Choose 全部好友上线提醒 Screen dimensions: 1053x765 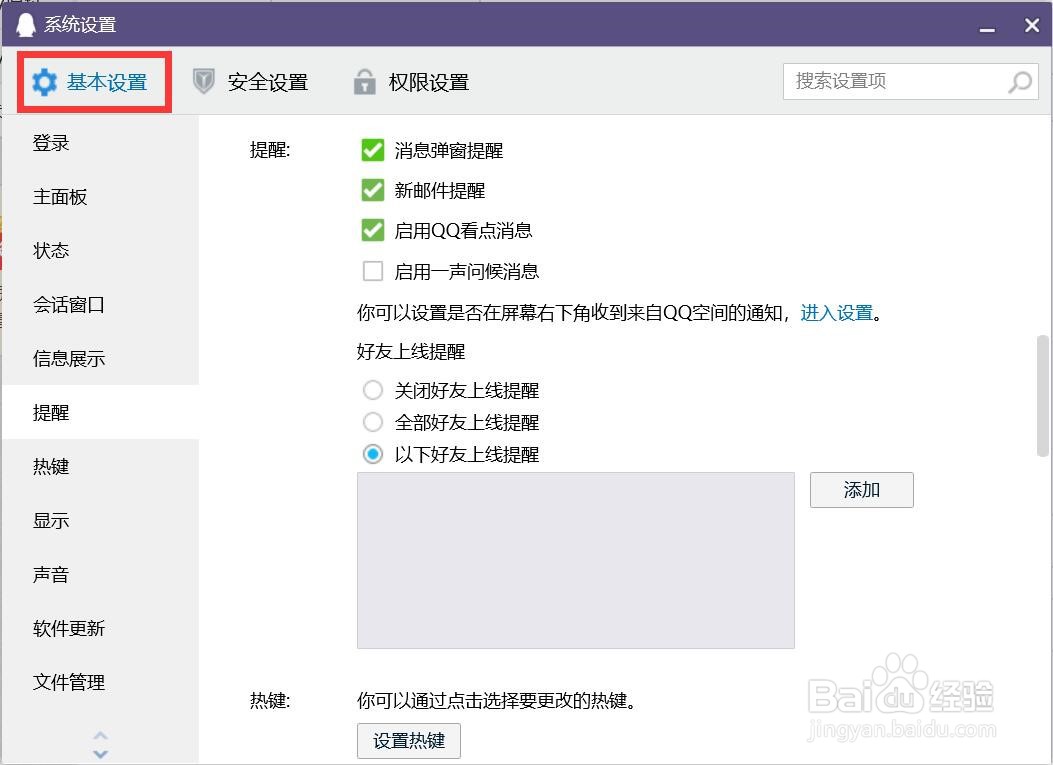372,422
